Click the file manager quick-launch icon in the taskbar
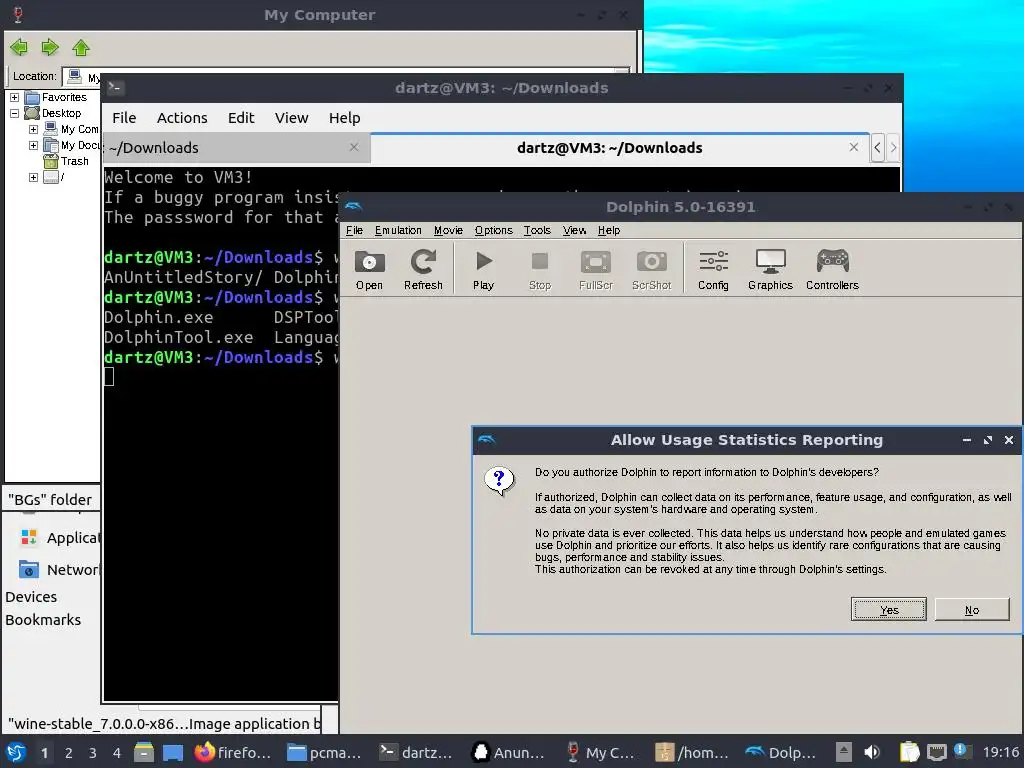 pyautogui.click(x=144, y=752)
